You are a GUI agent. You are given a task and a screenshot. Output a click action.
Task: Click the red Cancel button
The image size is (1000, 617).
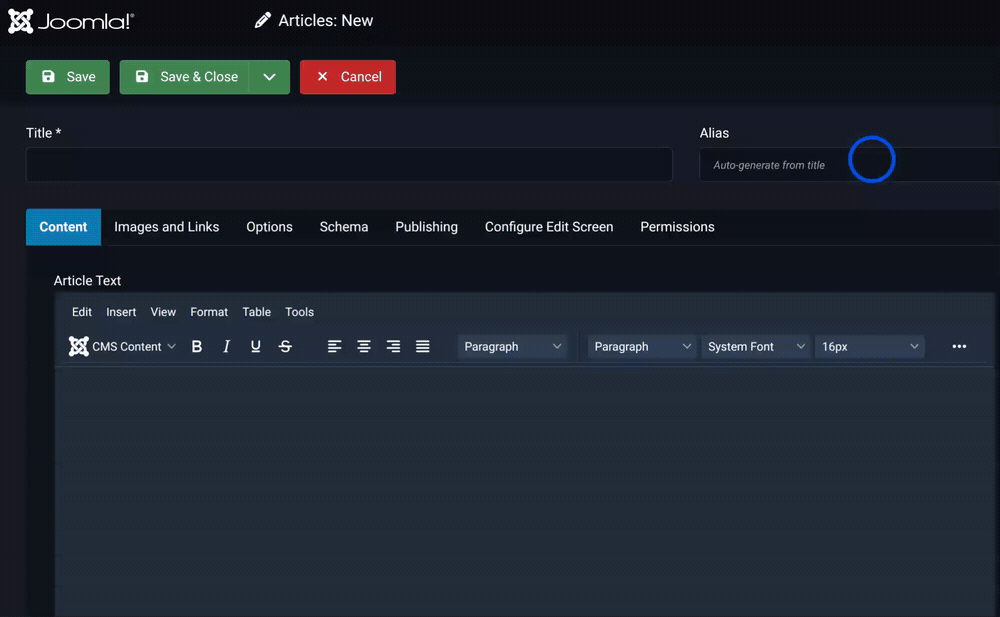(348, 77)
